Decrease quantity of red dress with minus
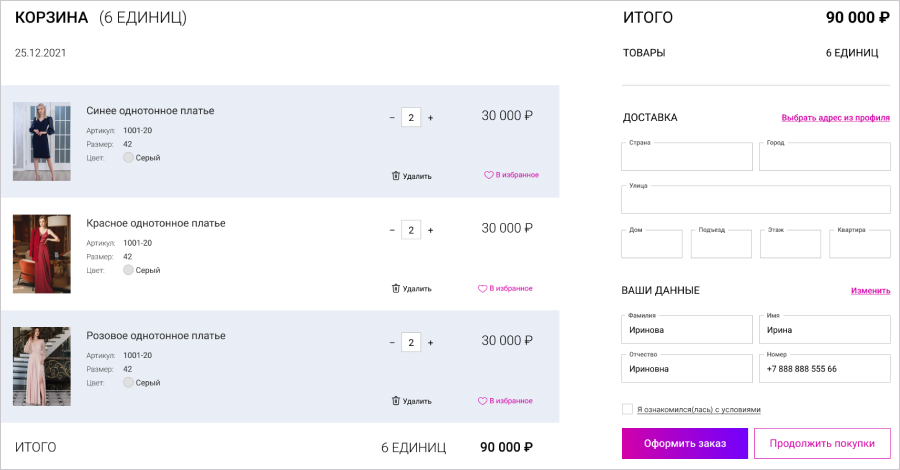Screen dimensions: 900x470 tap(392, 230)
